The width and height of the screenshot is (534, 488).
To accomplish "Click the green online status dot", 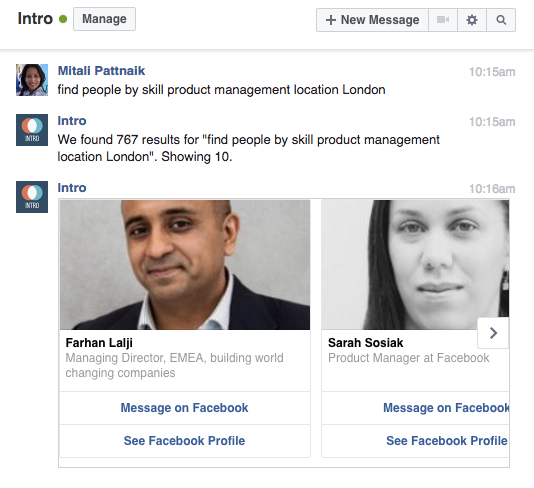I will click(x=63, y=19).
